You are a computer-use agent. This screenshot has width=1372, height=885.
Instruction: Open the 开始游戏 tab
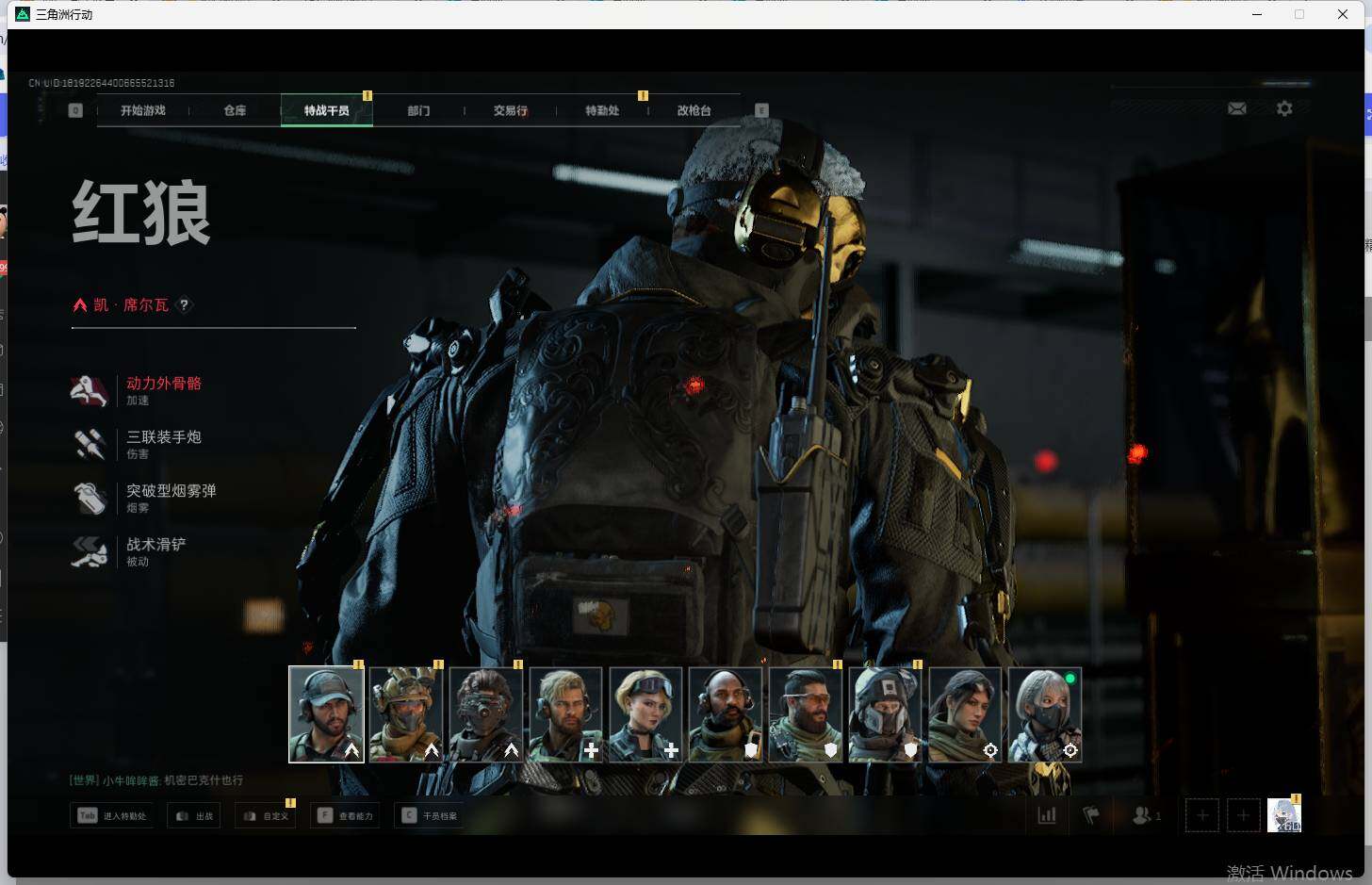pyautogui.click(x=143, y=110)
